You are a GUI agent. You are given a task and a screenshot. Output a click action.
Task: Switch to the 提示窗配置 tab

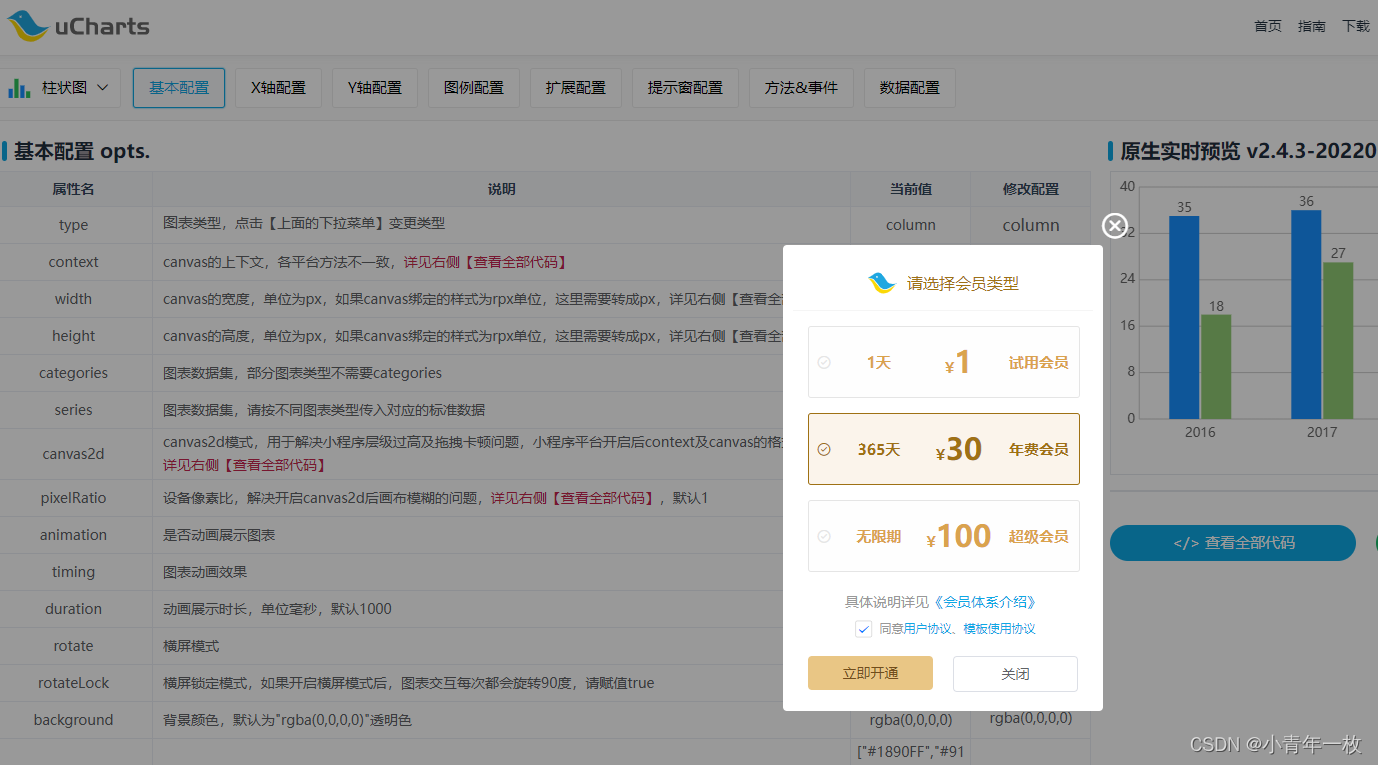pyautogui.click(x=685, y=88)
